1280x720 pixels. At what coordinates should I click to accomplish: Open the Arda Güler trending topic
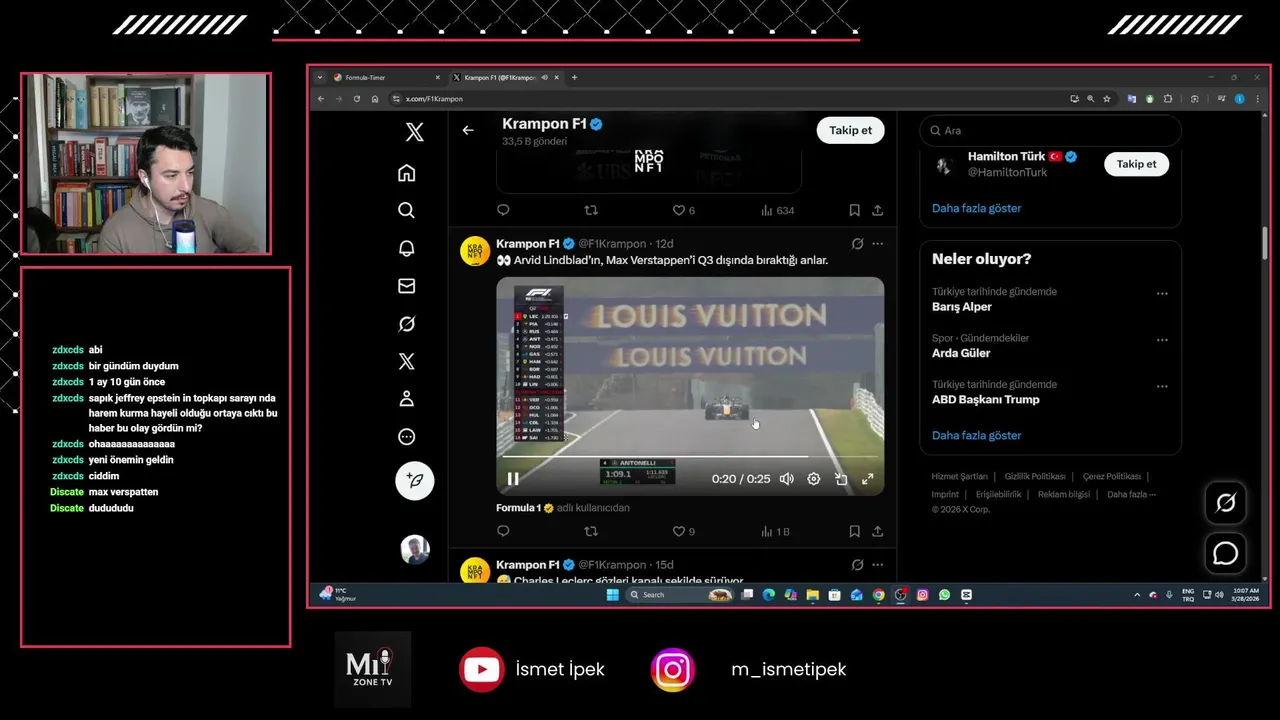[961, 353]
